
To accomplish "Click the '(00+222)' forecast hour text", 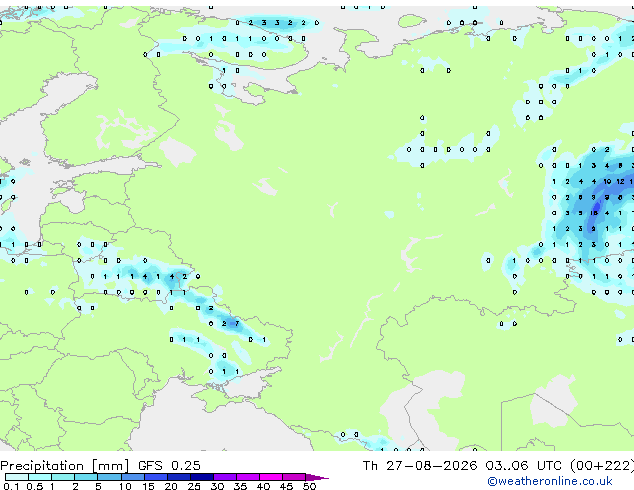I will click(602, 466).
